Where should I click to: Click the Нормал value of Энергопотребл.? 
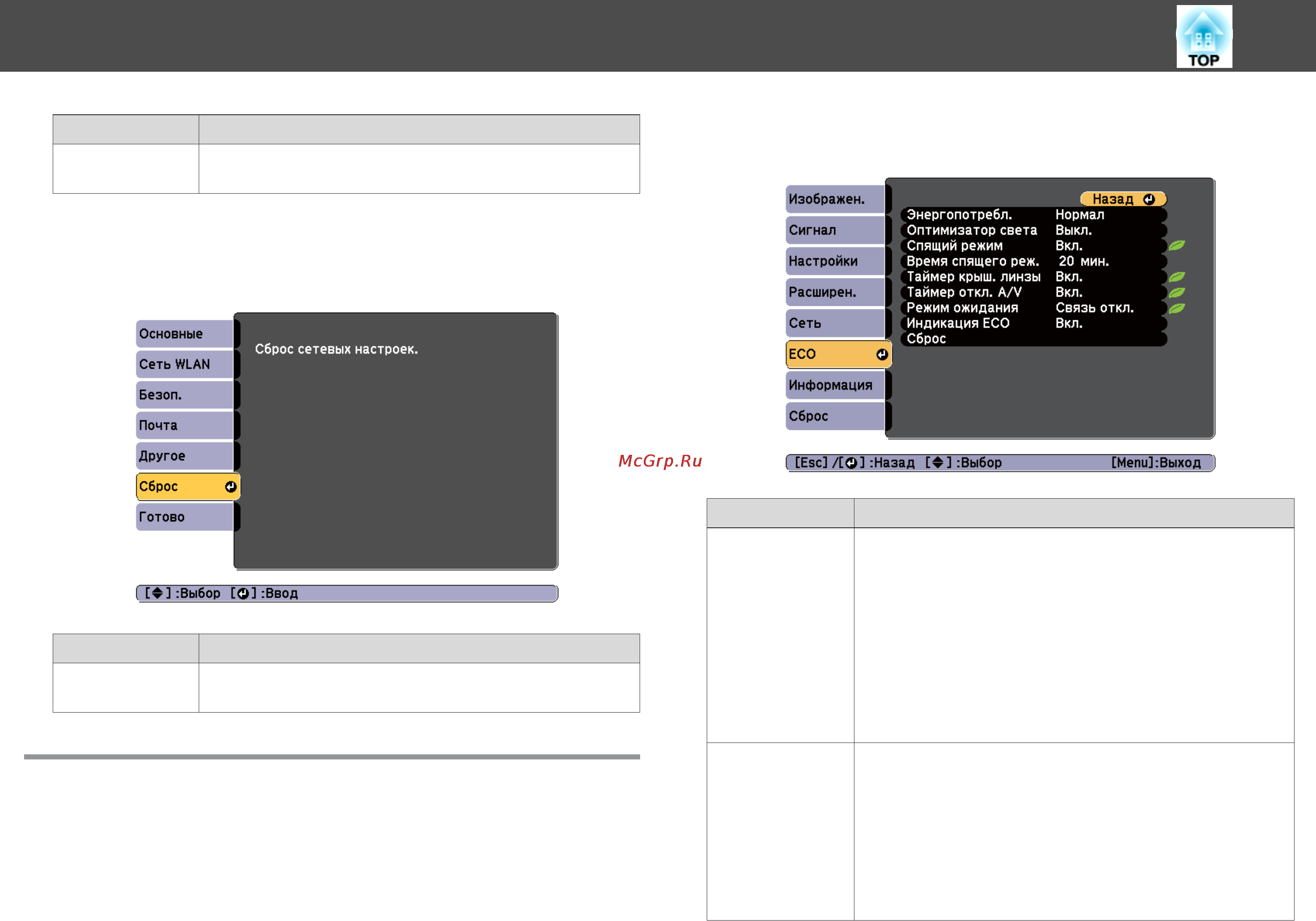[1080, 214]
